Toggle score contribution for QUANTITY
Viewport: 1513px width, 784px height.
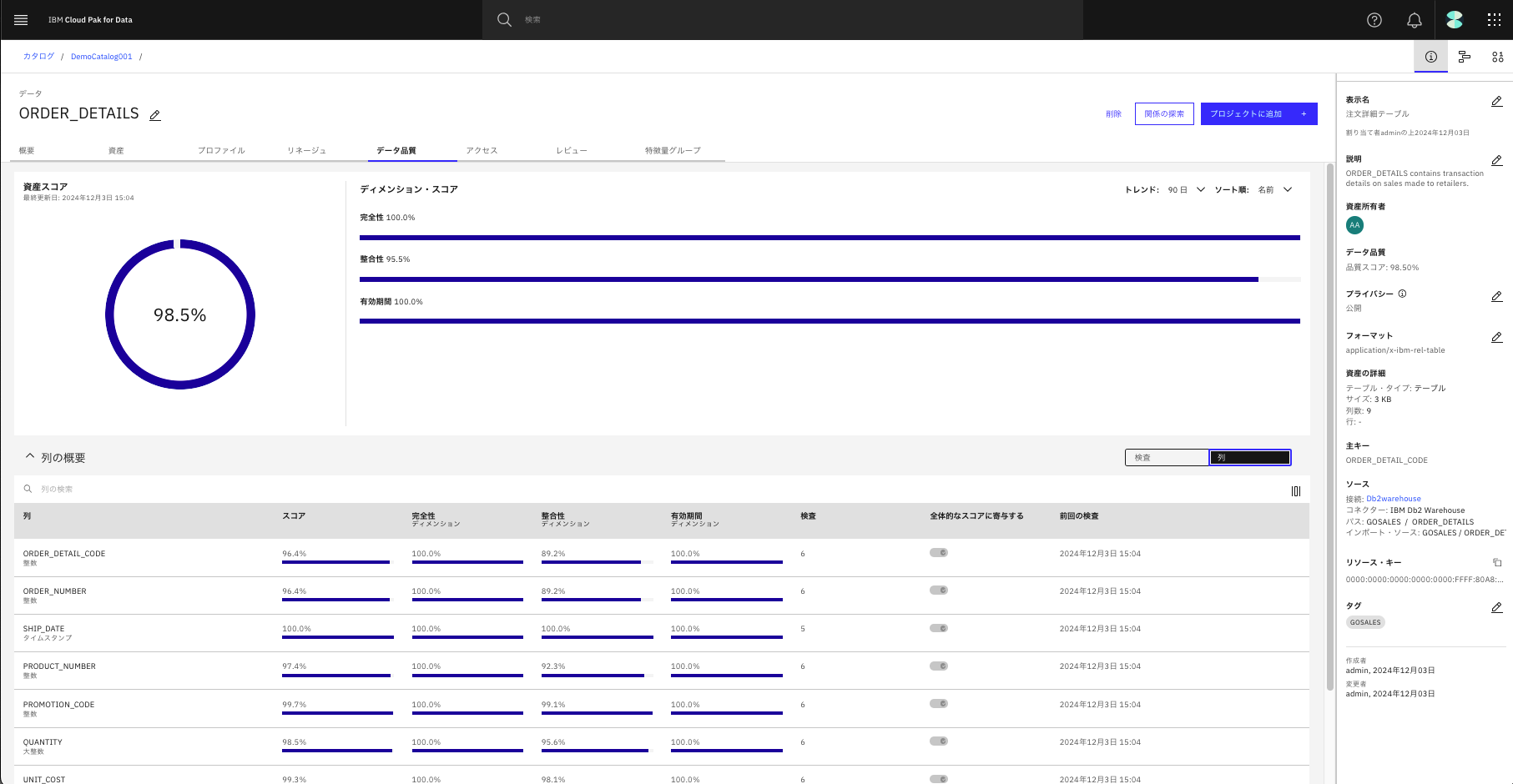coord(939,741)
